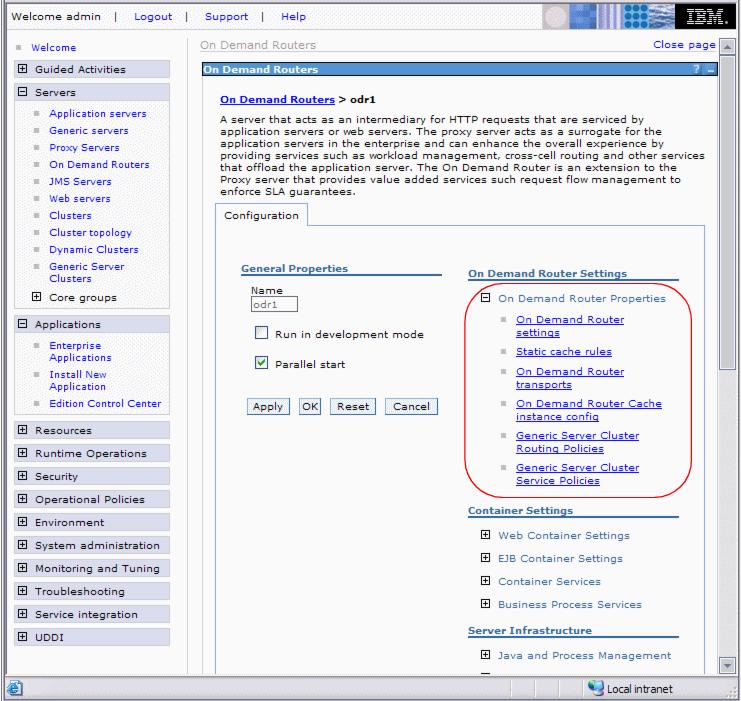The width and height of the screenshot is (741, 701).
Task: Click On Demand Routers breadcrumb link
Action: [277, 100]
